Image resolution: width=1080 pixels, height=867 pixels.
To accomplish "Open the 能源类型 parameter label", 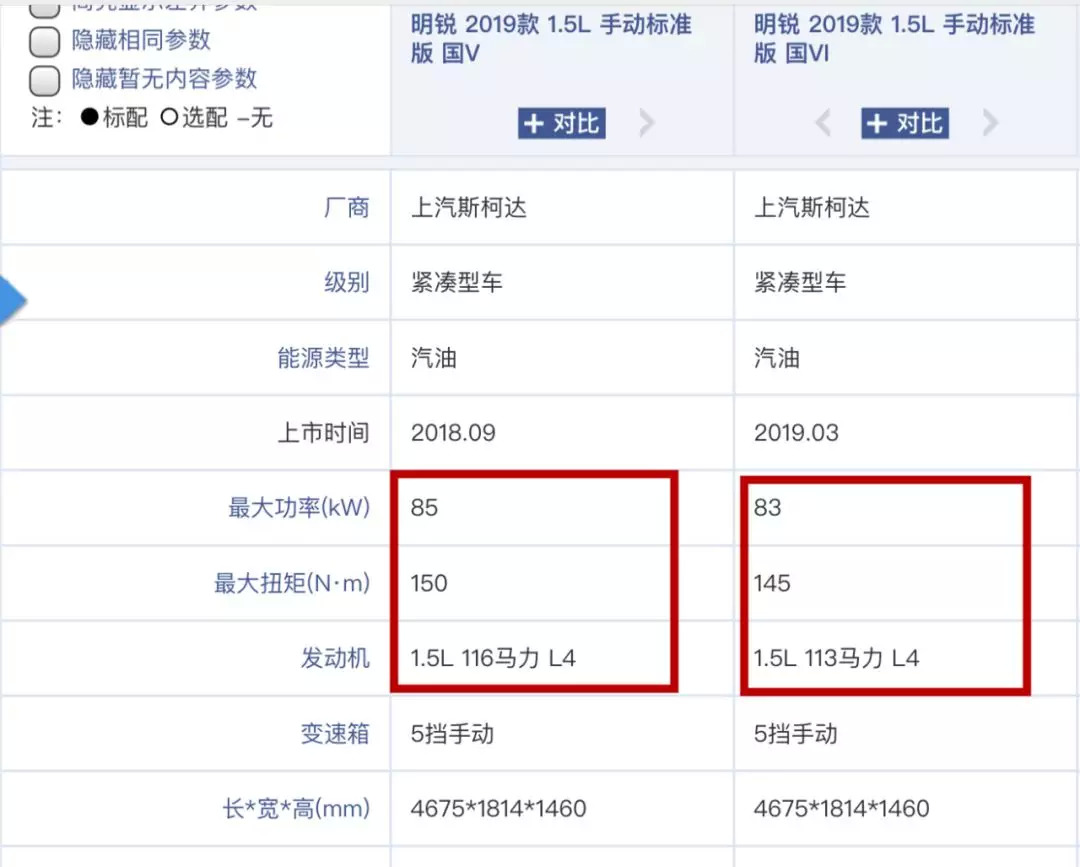I will 323,358.
